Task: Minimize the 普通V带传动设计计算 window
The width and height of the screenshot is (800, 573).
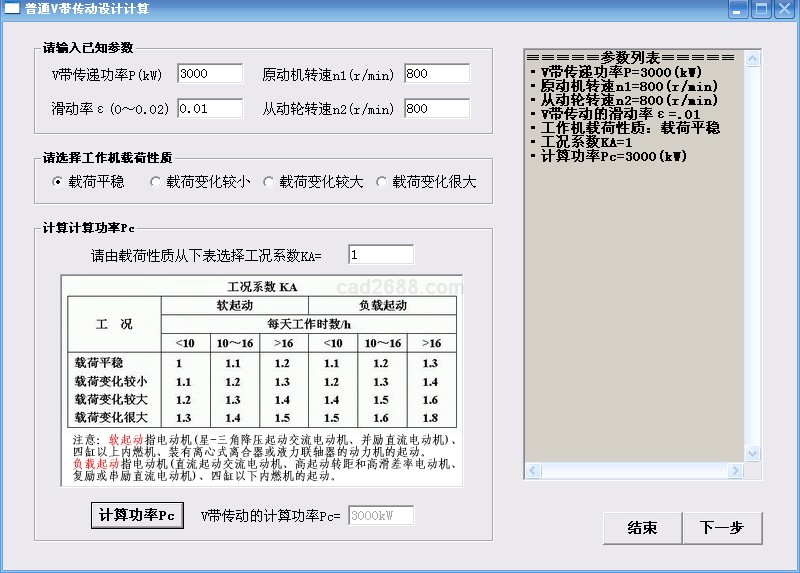Action: (738, 10)
